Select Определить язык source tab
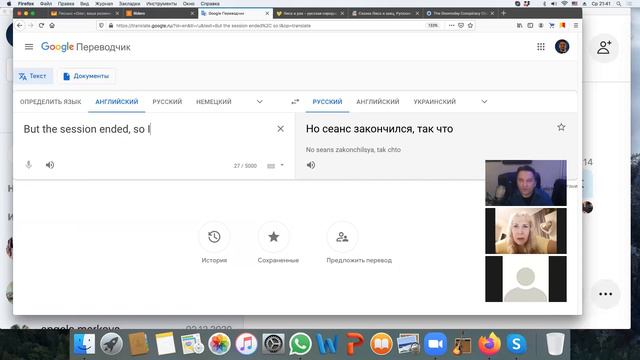This screenshot has width=640, height=360. click(51, 102)
